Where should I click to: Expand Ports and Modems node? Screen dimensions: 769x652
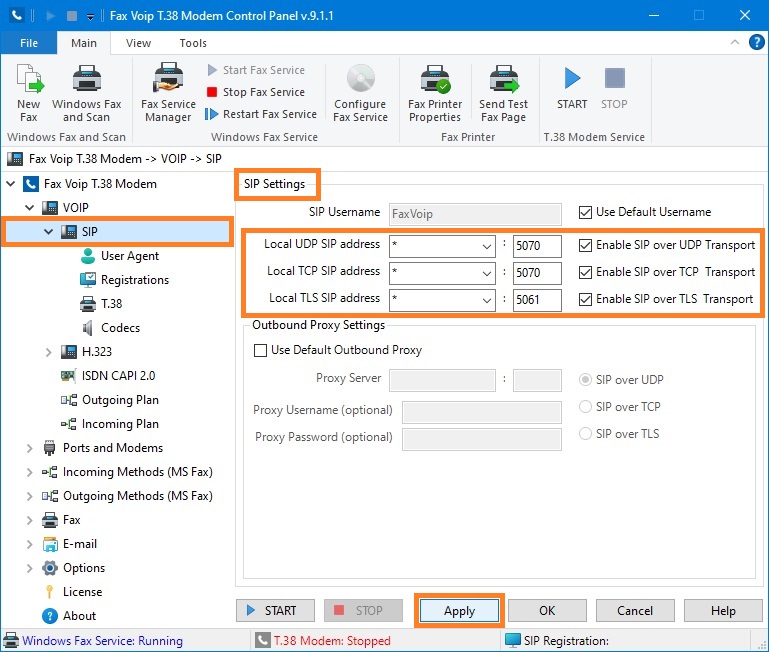(x=30, y=448)
